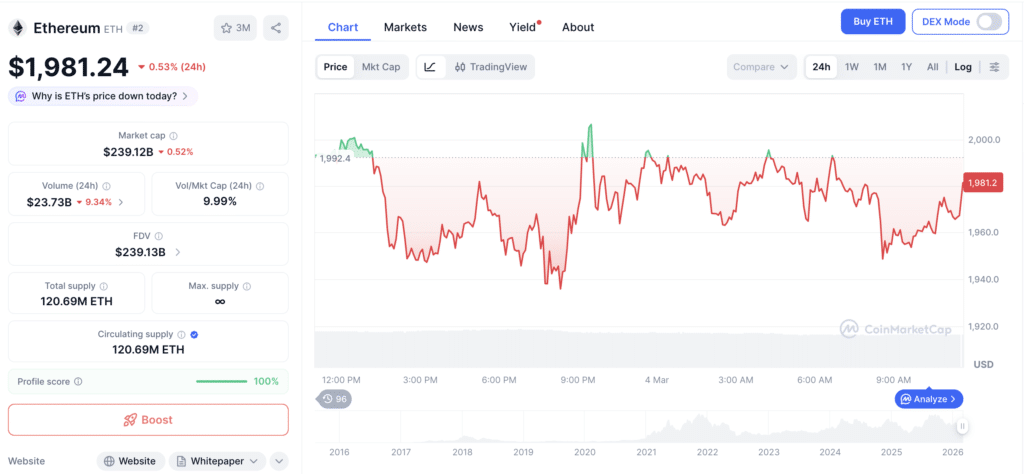Viewport: 1024px width, 474px height.
Task: Expand Volume (24h) details chevron
Action: point(121,202)
